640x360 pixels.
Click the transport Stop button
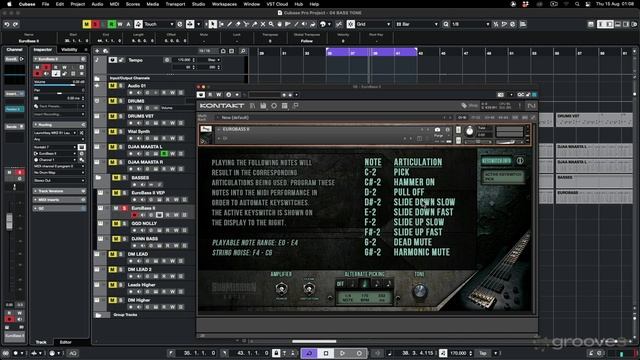[x=326, y=353]
